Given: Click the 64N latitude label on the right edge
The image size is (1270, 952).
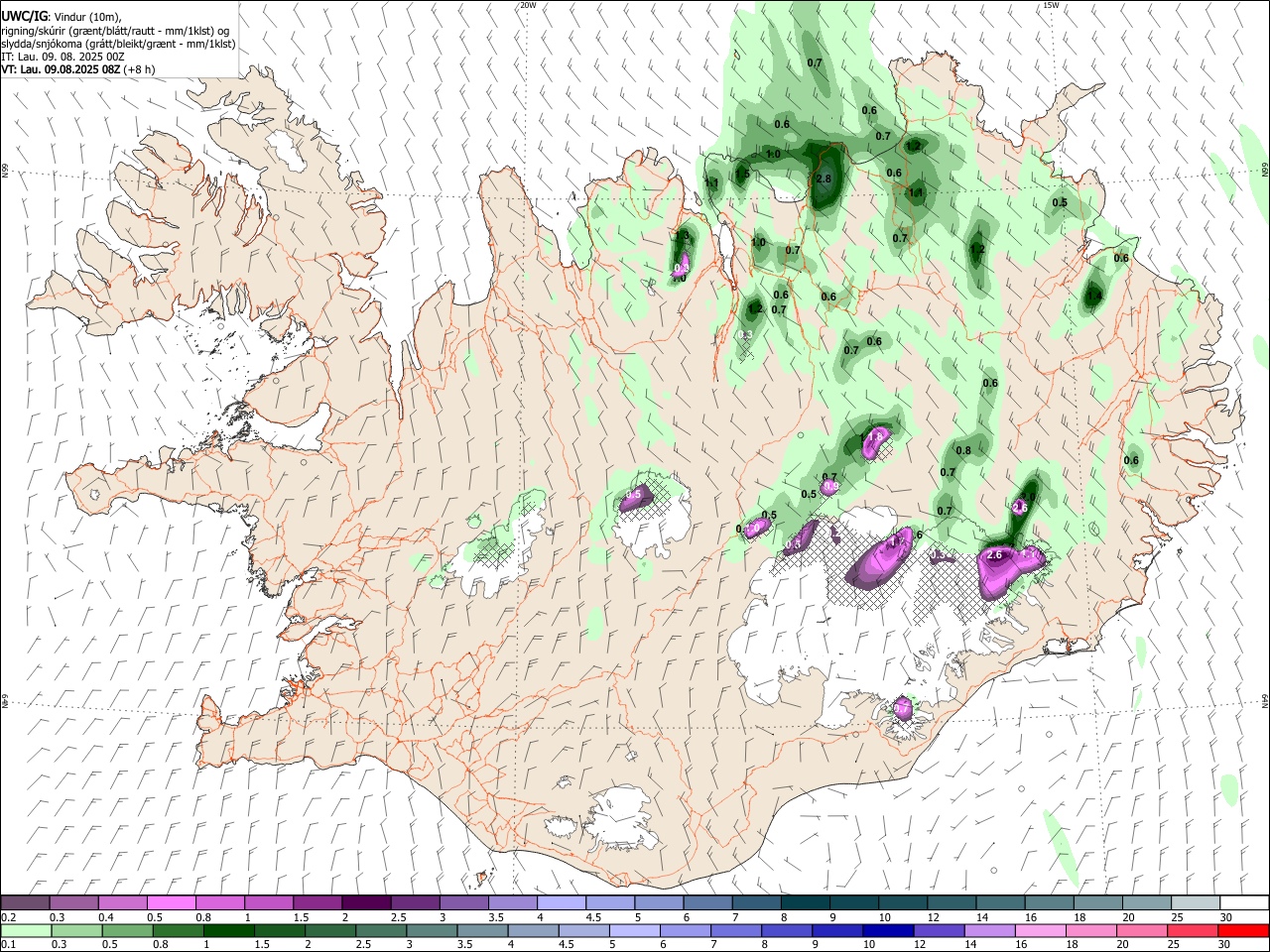Looking at the screenshot, I should pyautogui.click(x=1265, y=700).
